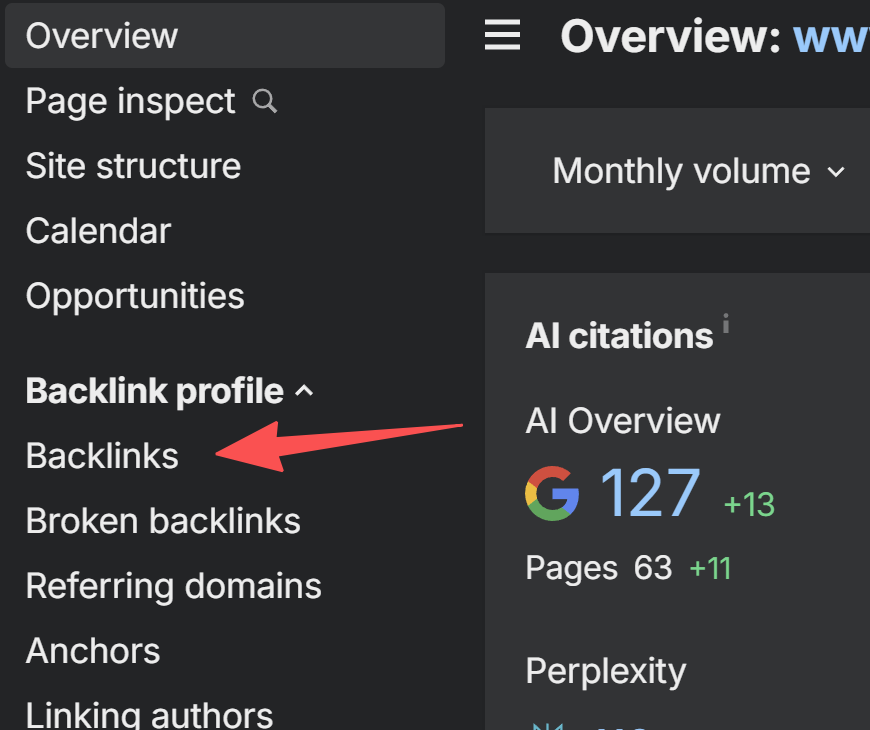This screenshot has height=730, width=870.
Task: Open the Anchors report
Action: tap(93, 651)
